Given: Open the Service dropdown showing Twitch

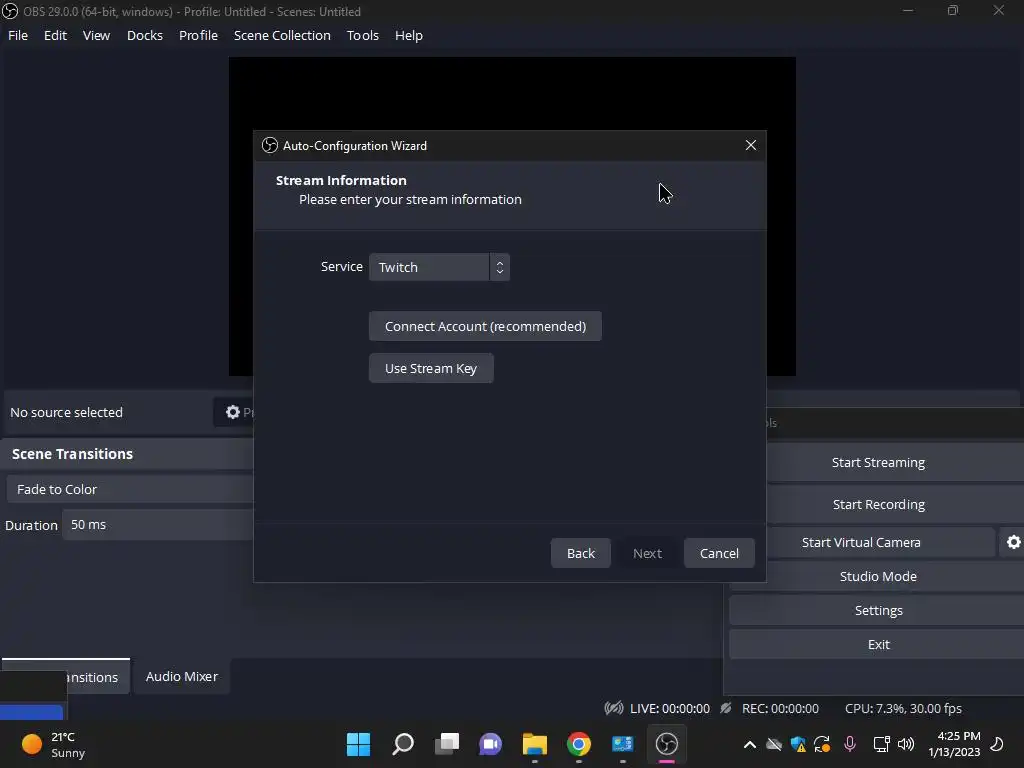Looking at the screenshot, I should pos(439,267).
